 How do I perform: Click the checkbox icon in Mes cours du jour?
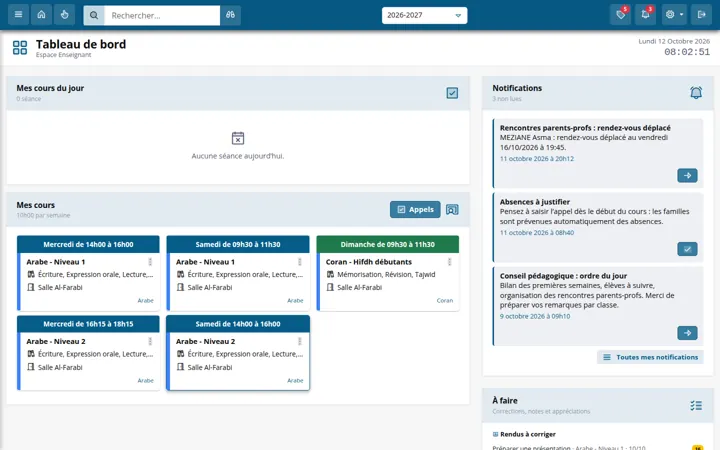coord(452,93)
